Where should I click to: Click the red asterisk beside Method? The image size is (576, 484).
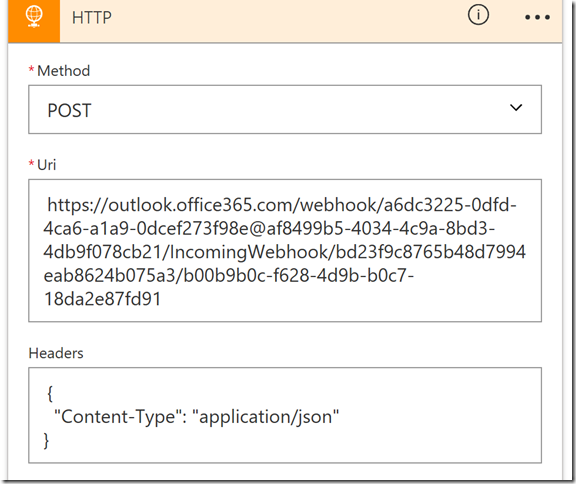(32, 69)
